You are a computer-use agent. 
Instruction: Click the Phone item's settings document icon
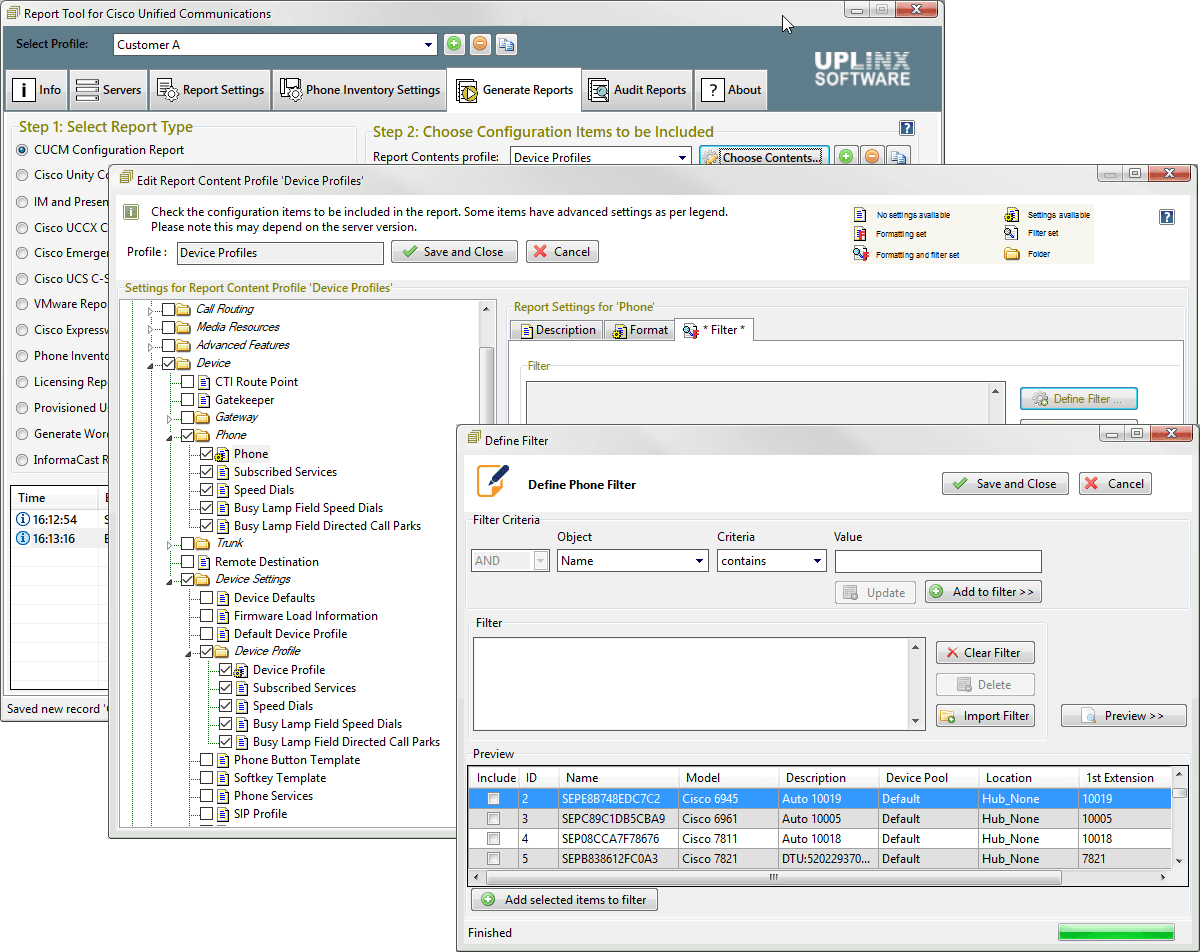224,454
